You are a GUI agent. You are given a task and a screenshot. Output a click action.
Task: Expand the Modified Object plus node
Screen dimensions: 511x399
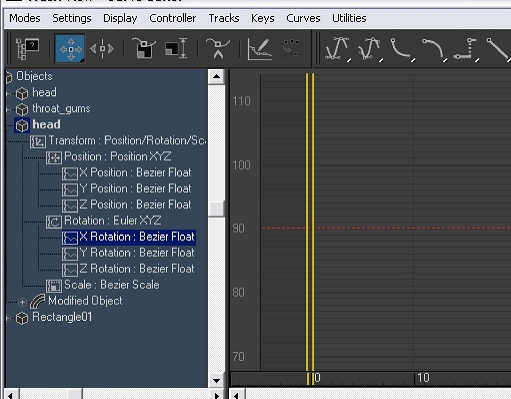[22, 302]
